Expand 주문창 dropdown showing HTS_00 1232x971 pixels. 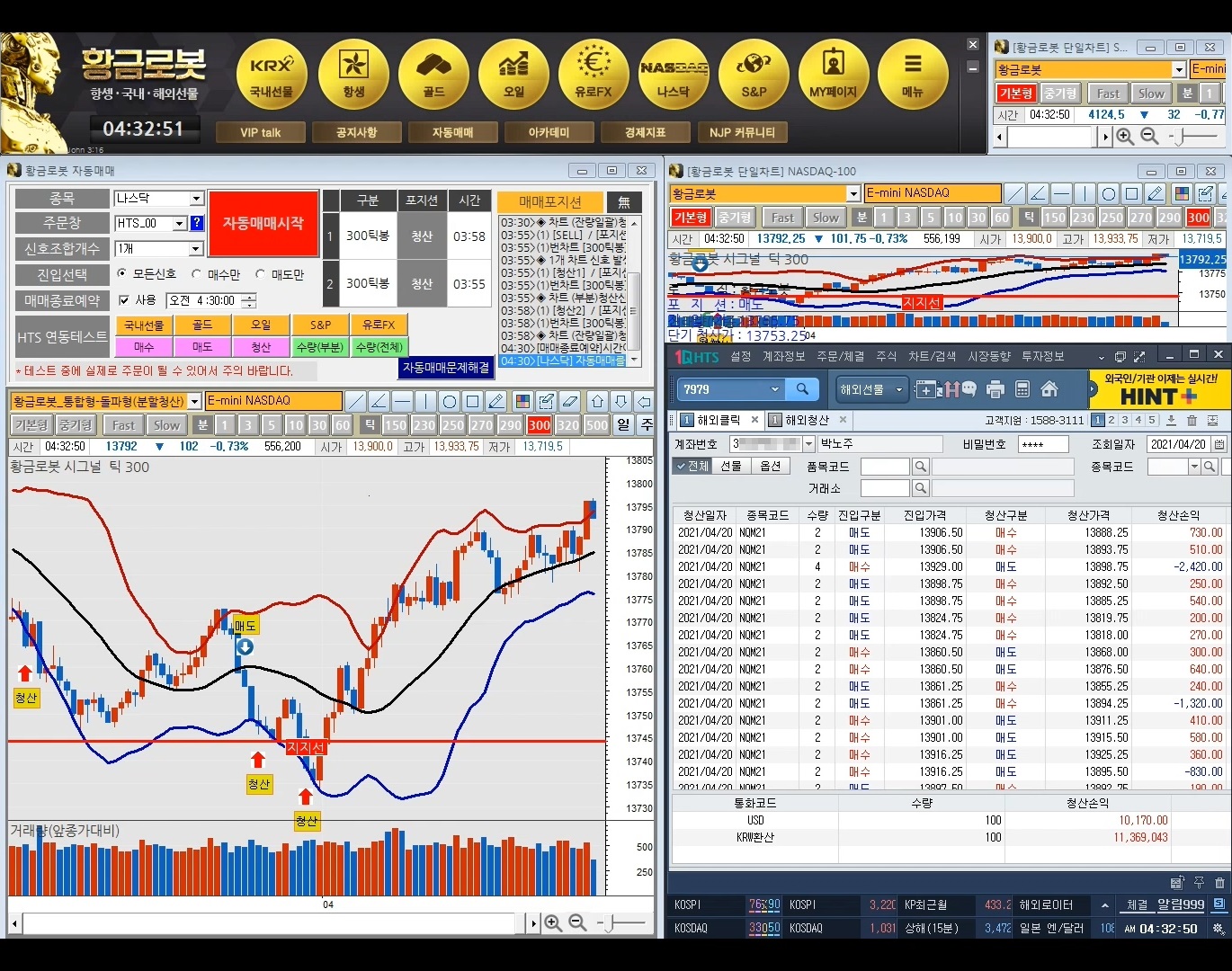click(x=180, y=223)
